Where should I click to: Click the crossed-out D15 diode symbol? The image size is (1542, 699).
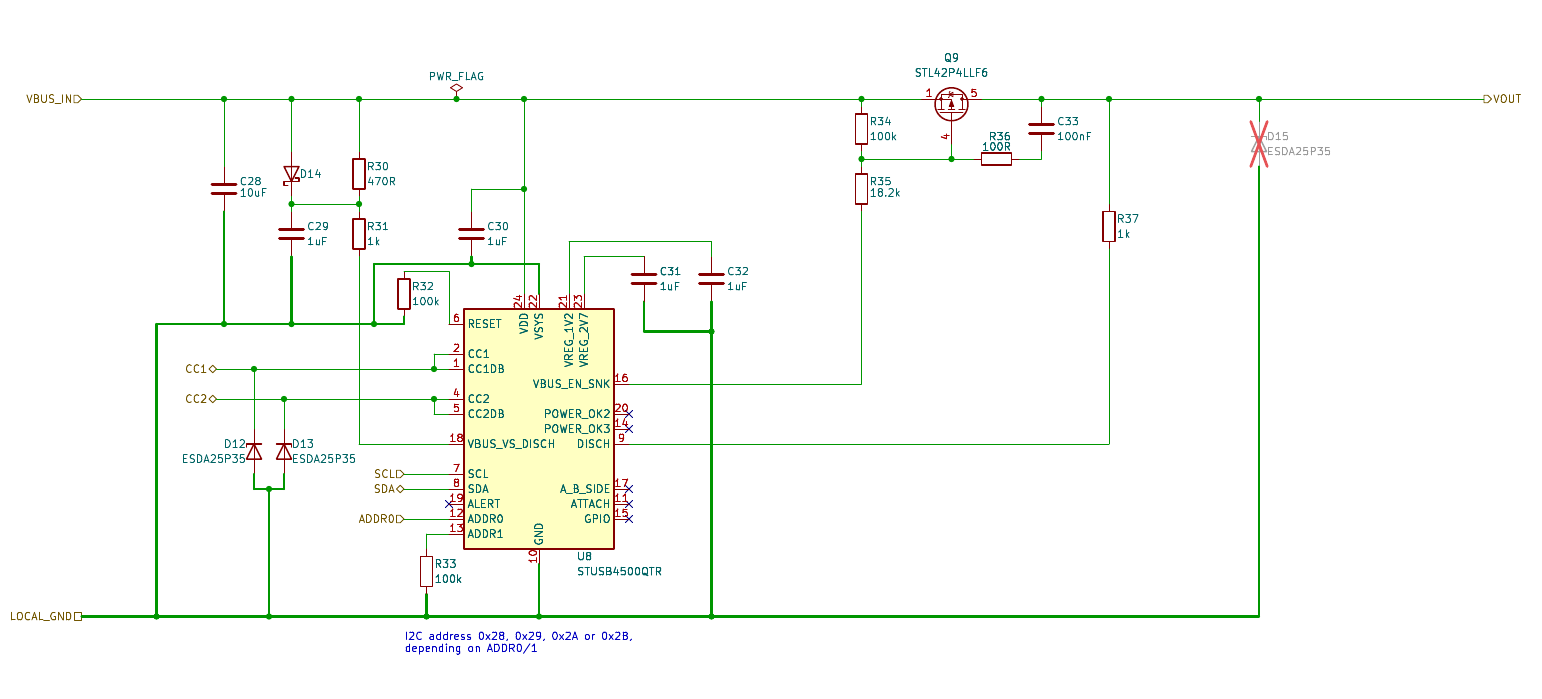(x=1258, y=143)
